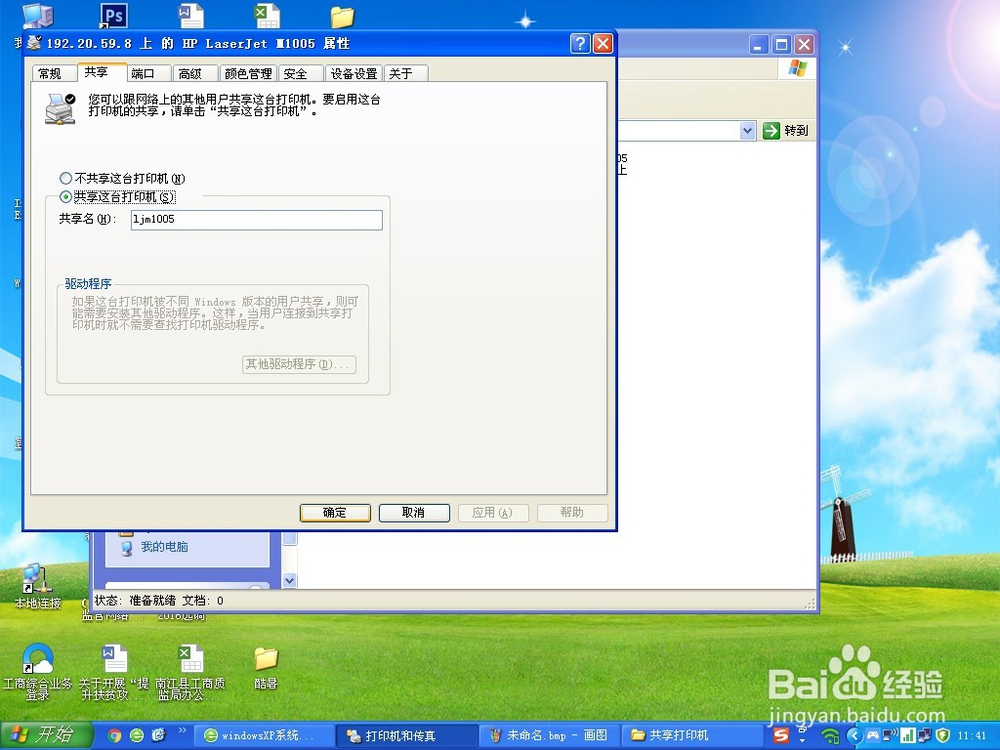Click the green 转到 go arrow
This screenshot has height=750, width=1000.
tap(772, 131)
